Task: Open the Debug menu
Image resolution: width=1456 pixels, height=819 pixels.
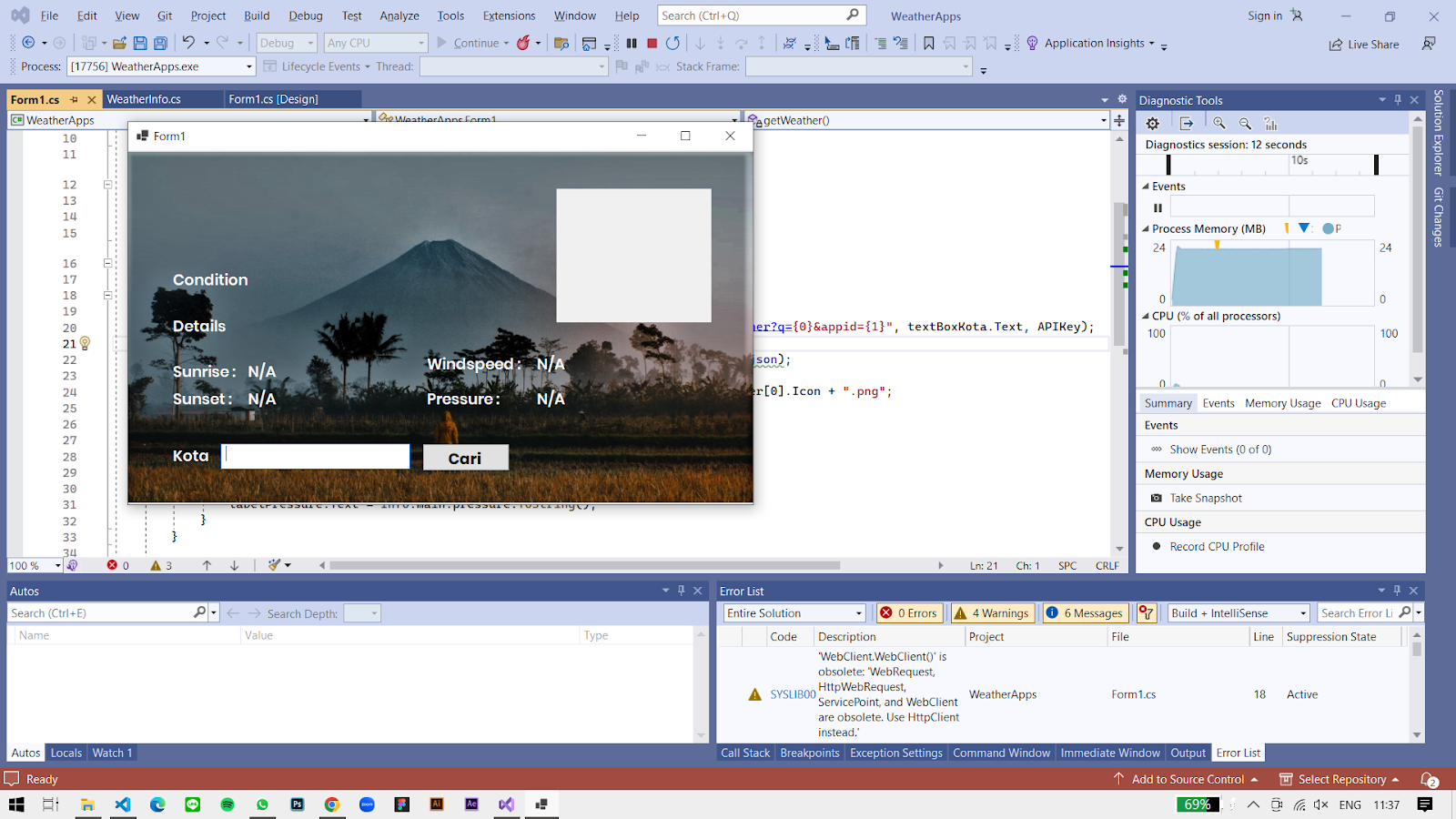Action: point(306,15)
